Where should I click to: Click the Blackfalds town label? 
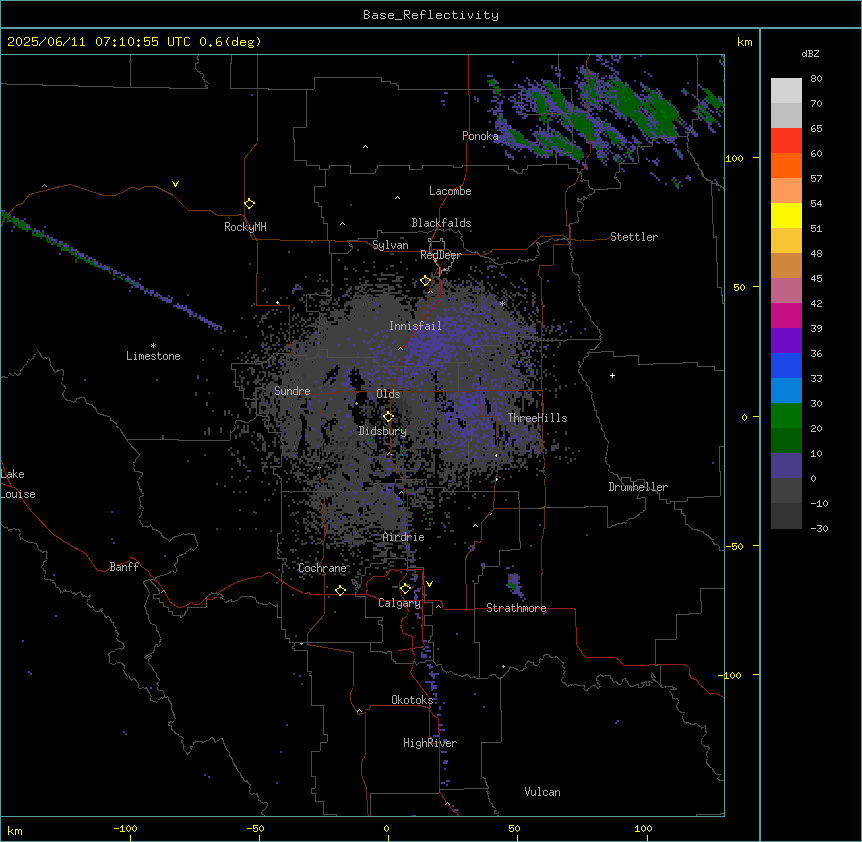[x=441, y=223]
